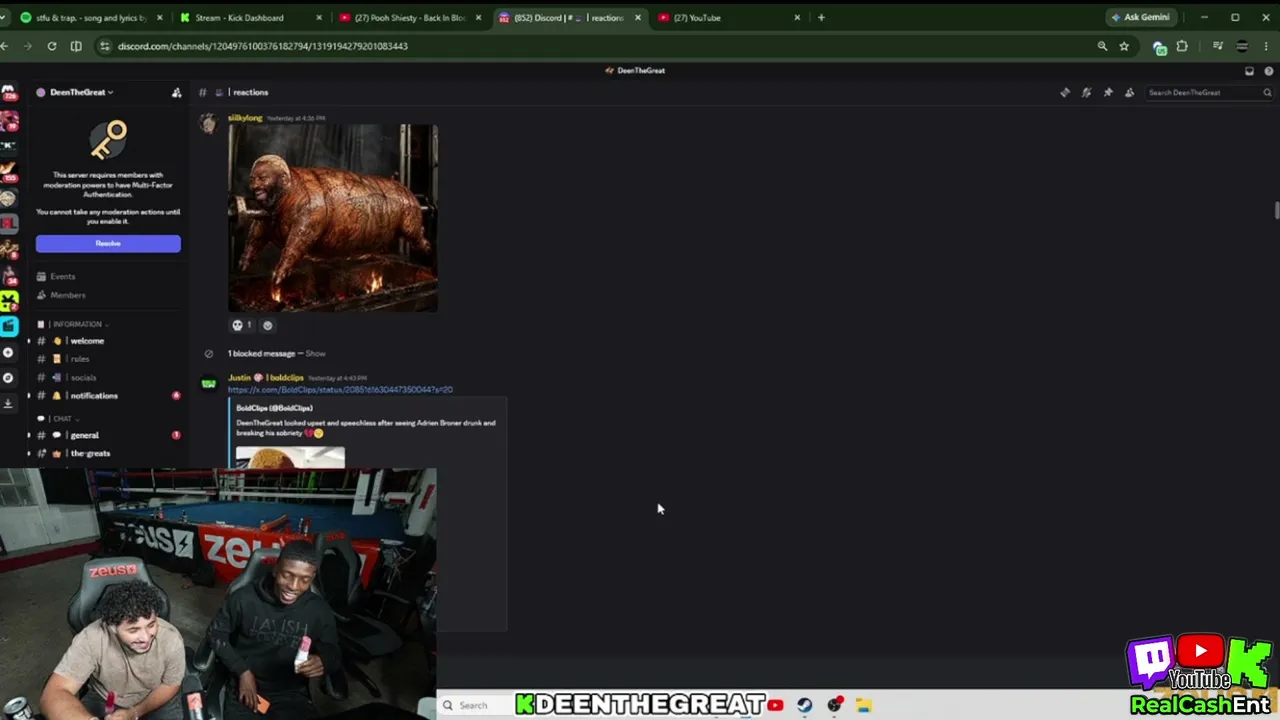Open siilkylong's user profile name
This screenshot has height=720, width=1280.
pyautogui.click(x=245, y=118)
